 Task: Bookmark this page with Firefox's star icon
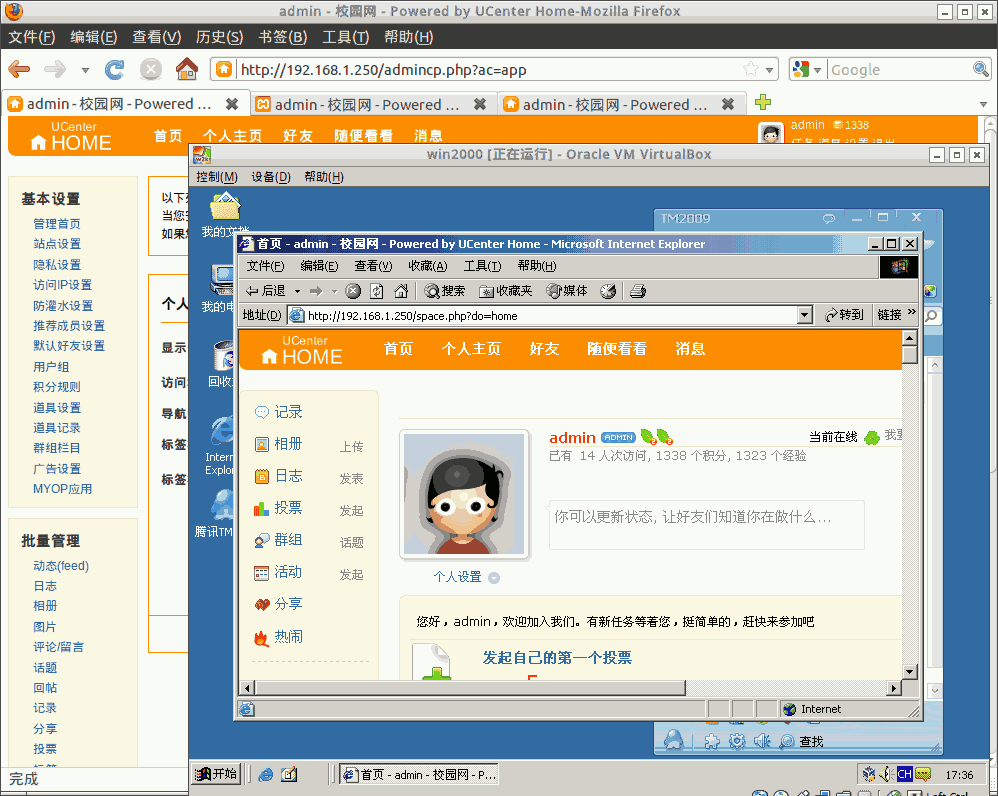coord(751,69)
